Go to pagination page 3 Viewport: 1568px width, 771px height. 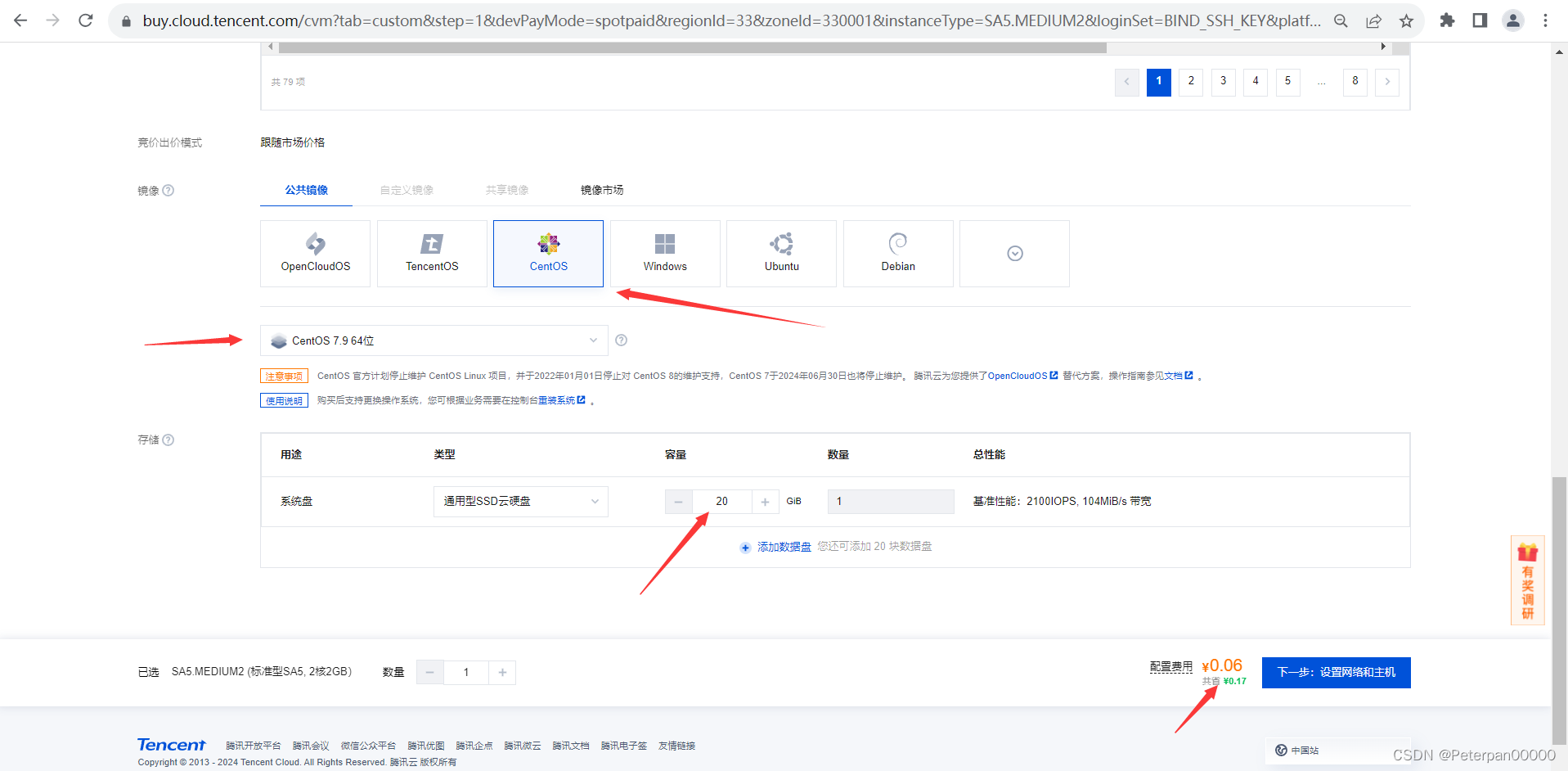coord(1224,81)
